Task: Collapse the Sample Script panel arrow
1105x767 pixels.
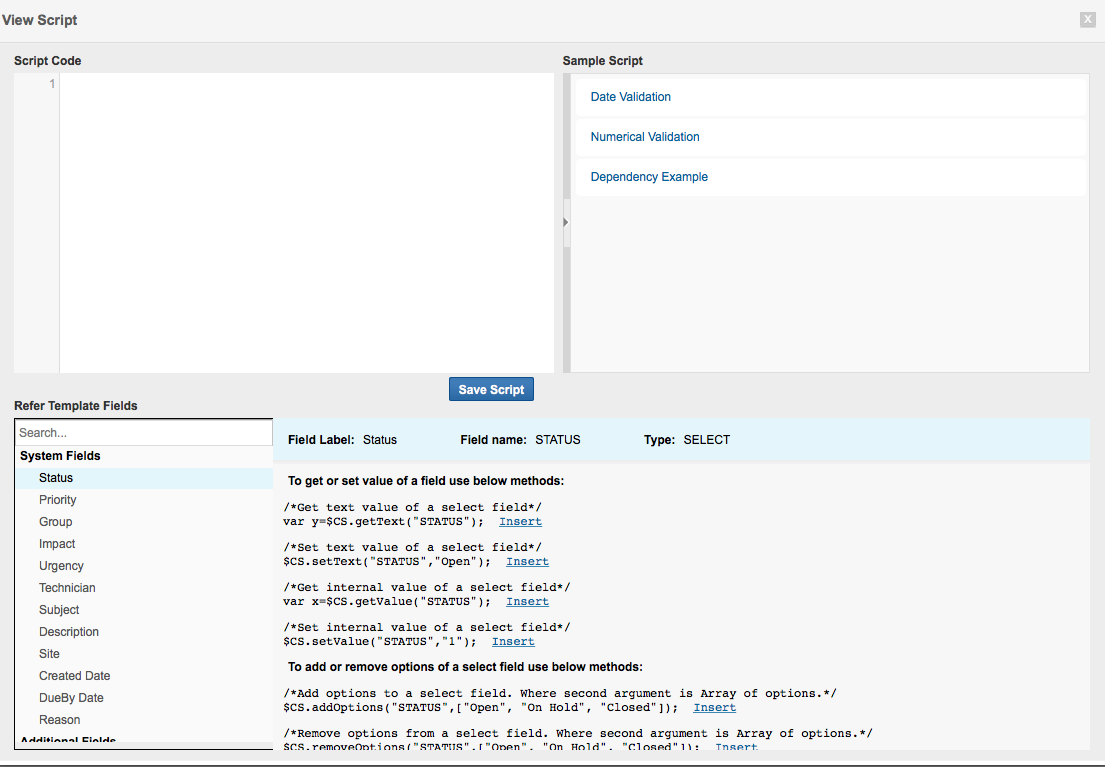Action: [566, 222]
